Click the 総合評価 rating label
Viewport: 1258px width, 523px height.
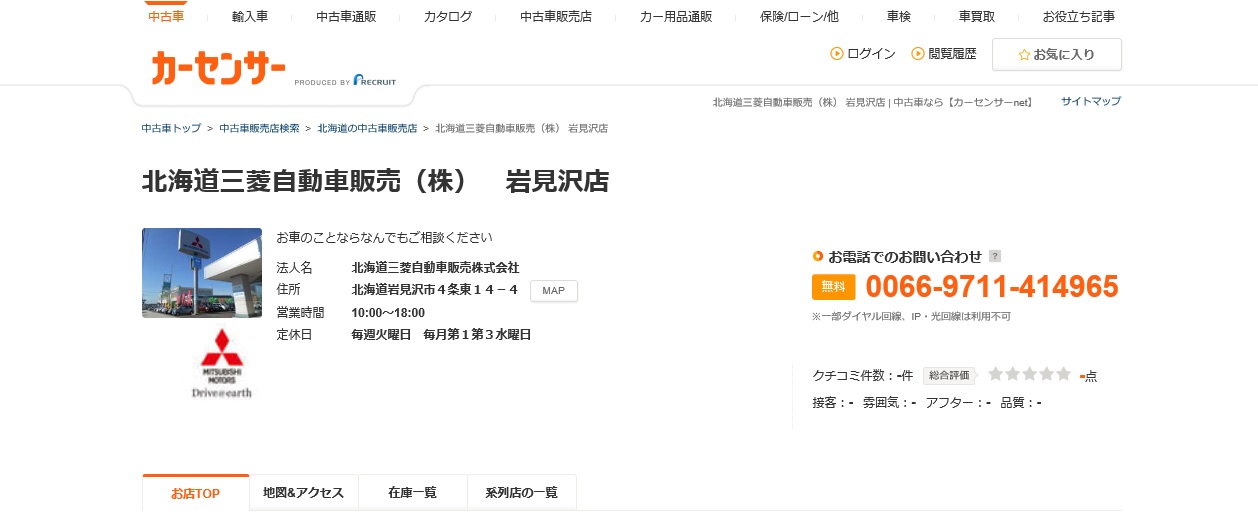tap(949, 376)
